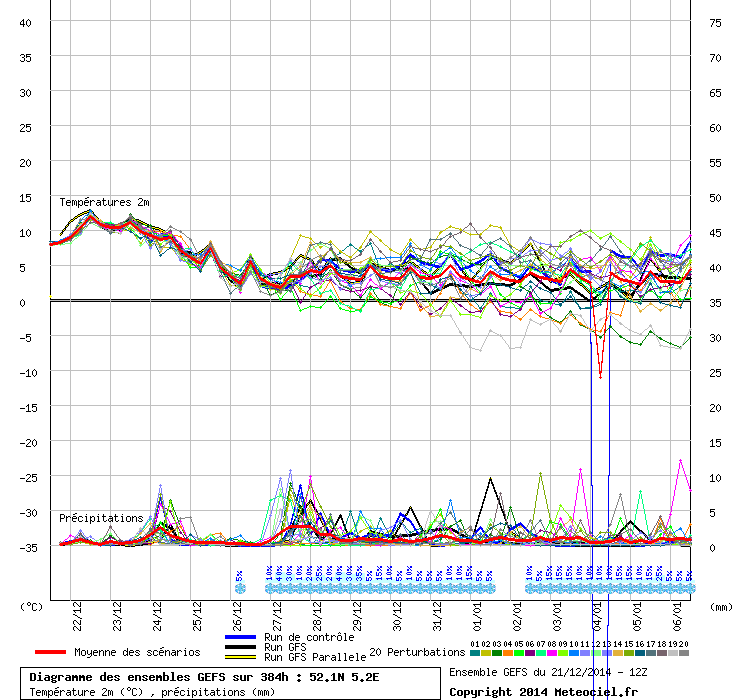Screen dimensions: 740x700
Task: Click the 05/01 date label
Action: [638, 616]
